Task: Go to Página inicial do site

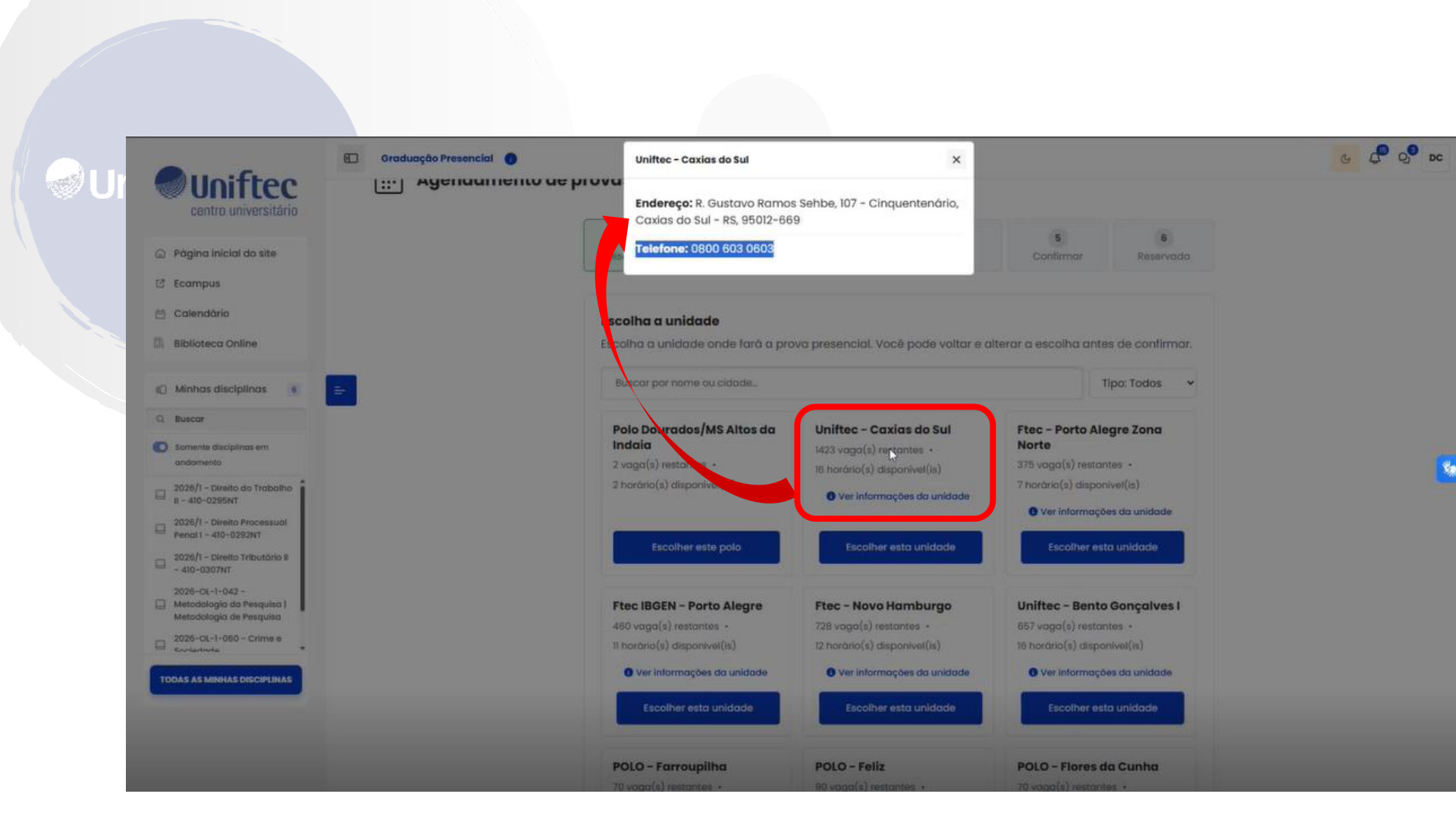Action: [224, 253]
